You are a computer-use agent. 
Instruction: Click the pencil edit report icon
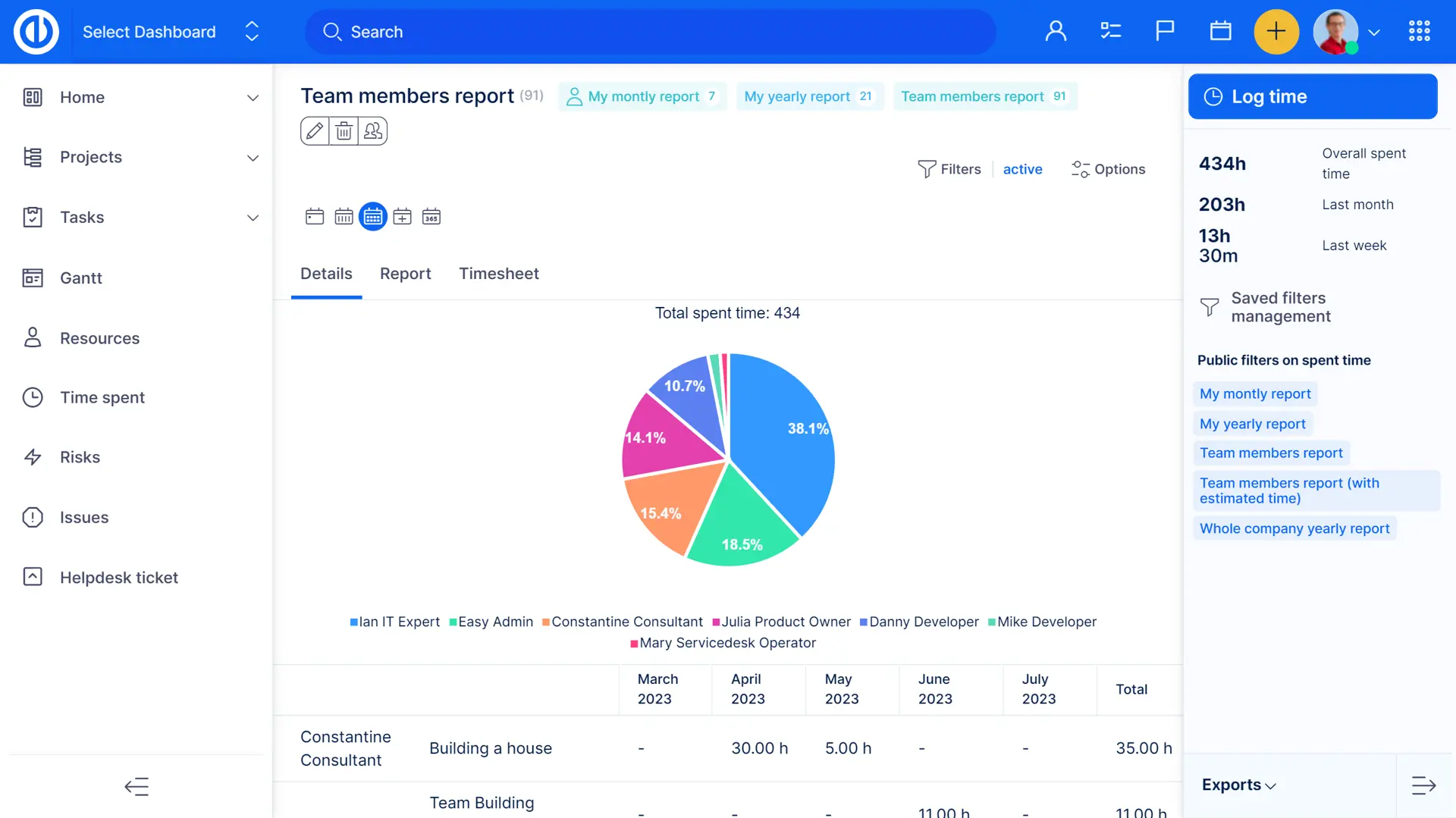point(315,131)
